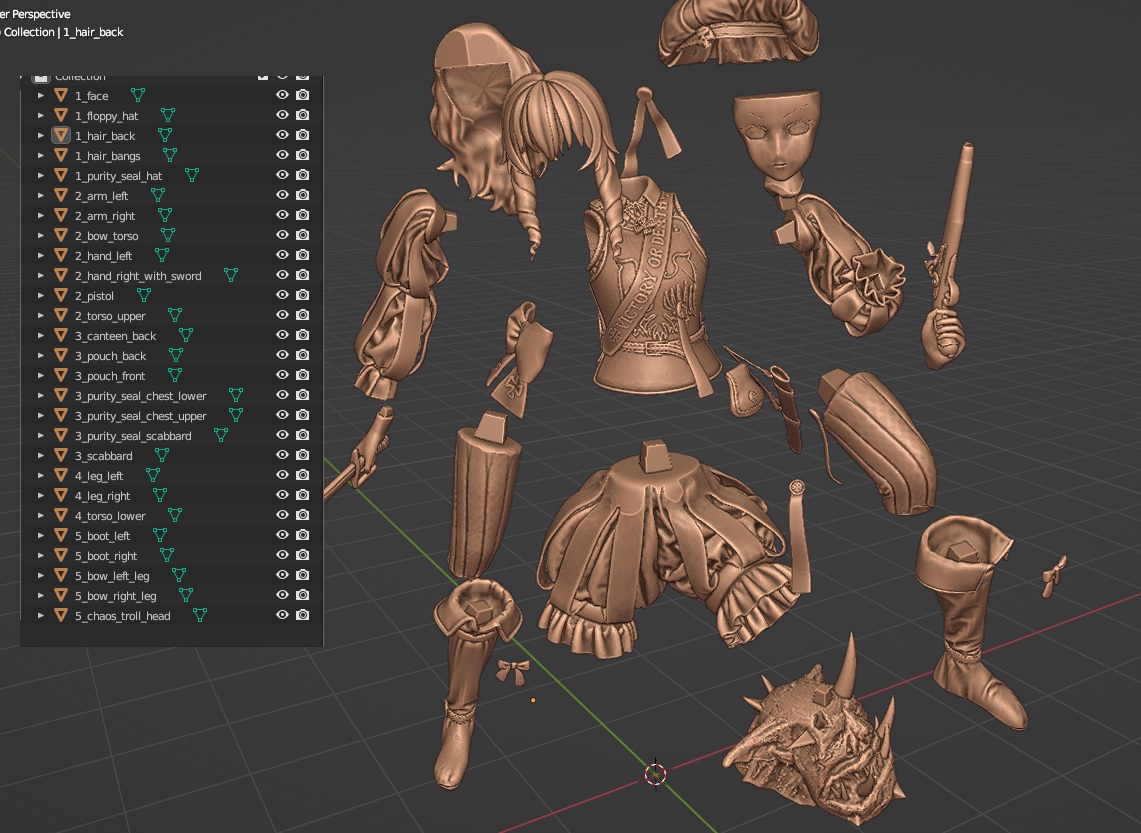Image resolution: width=1141 pixels, height=833 pixels.
Task: Click the object icon for 2_arm_right
Action: click(61, 215)
